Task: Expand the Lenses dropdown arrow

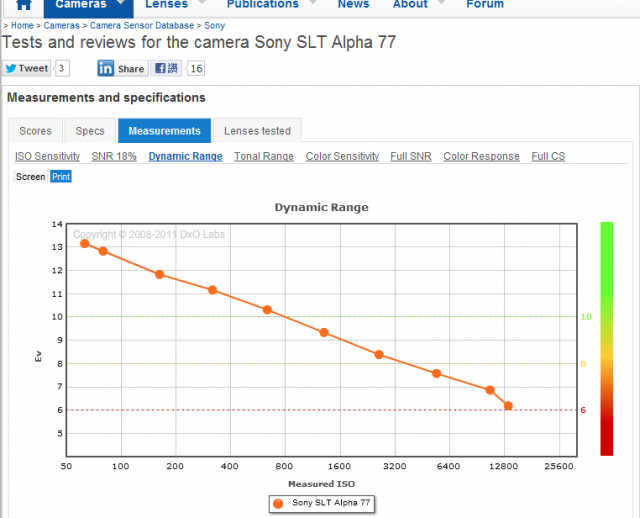Action: (x=202, y=2)
